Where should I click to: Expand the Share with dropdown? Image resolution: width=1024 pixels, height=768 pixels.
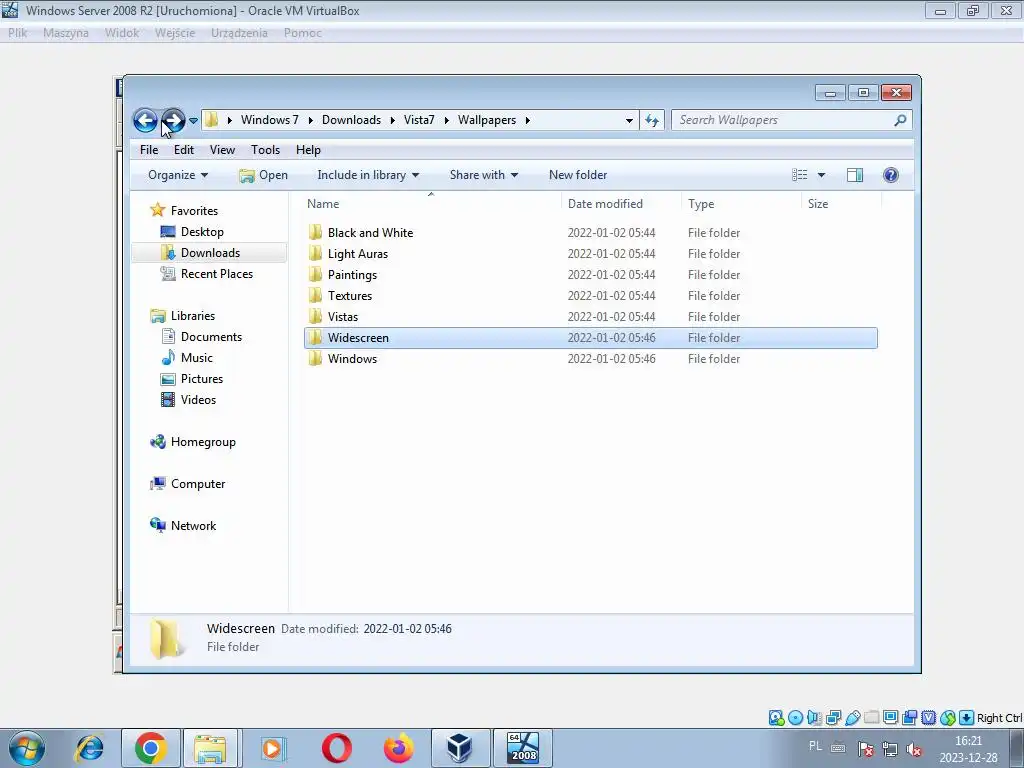click(483, 175)
